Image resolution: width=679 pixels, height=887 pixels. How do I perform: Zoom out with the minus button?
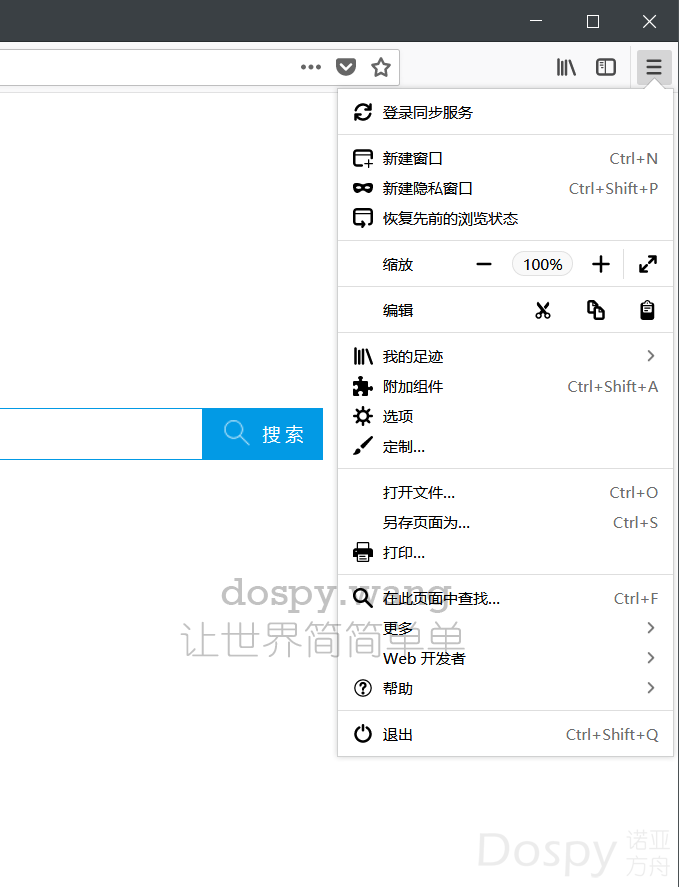(484, 264)
